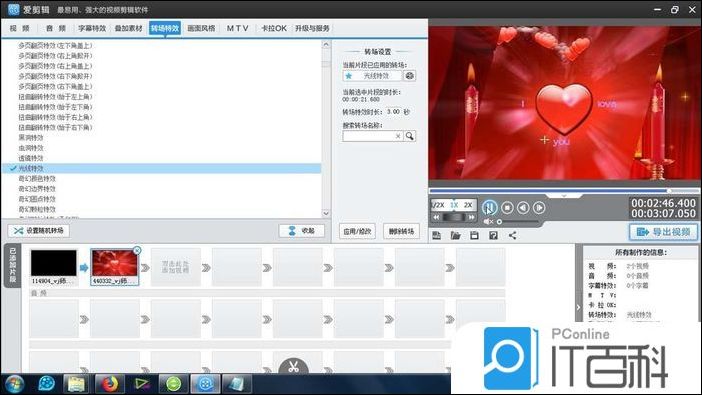Screen dimensions: 702x395
Task: Unmute the preview audio speaker icon
Action: click(488, 221)
